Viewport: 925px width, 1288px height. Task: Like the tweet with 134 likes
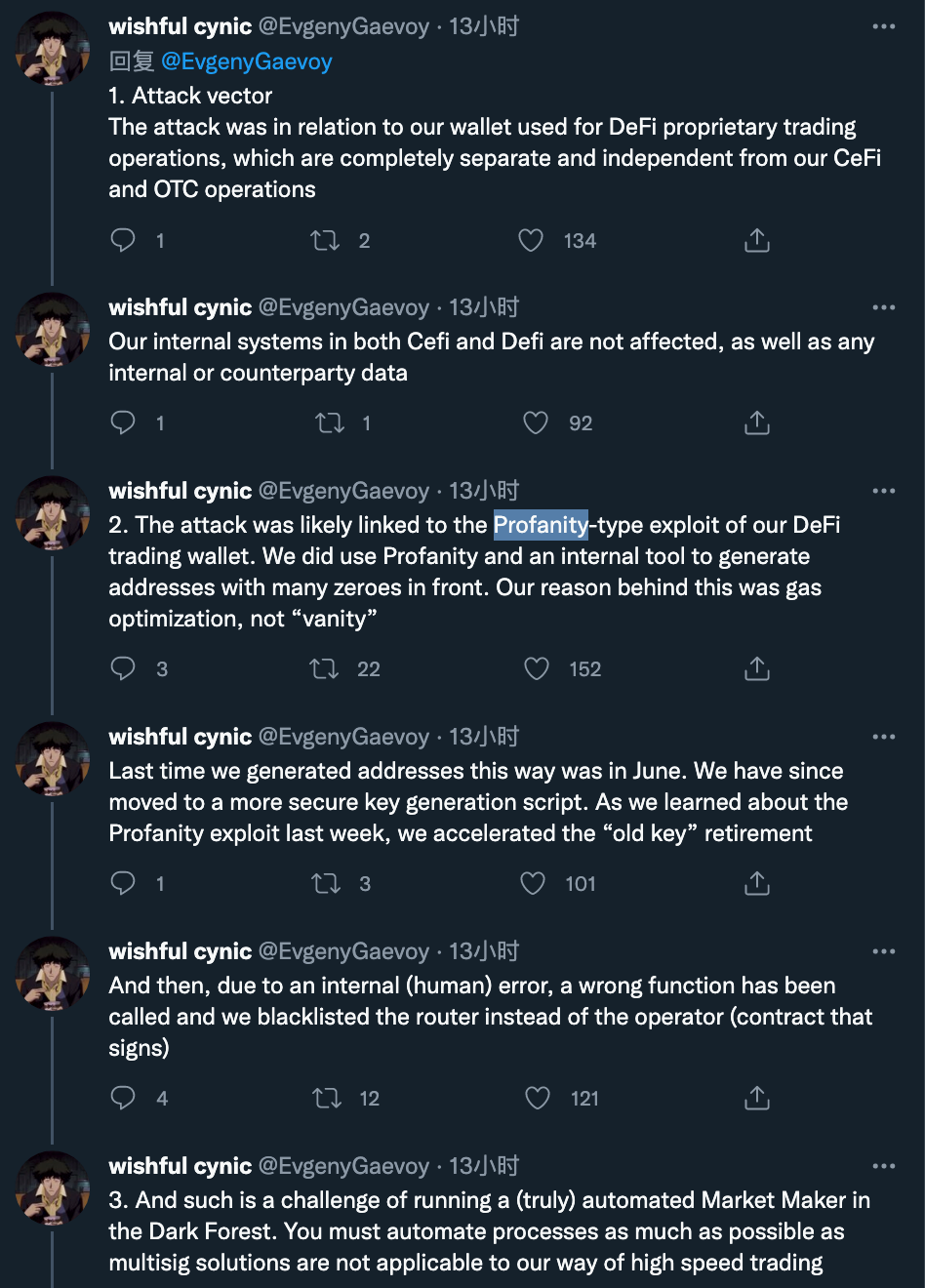pyautogui.click(x=531, y=240)
